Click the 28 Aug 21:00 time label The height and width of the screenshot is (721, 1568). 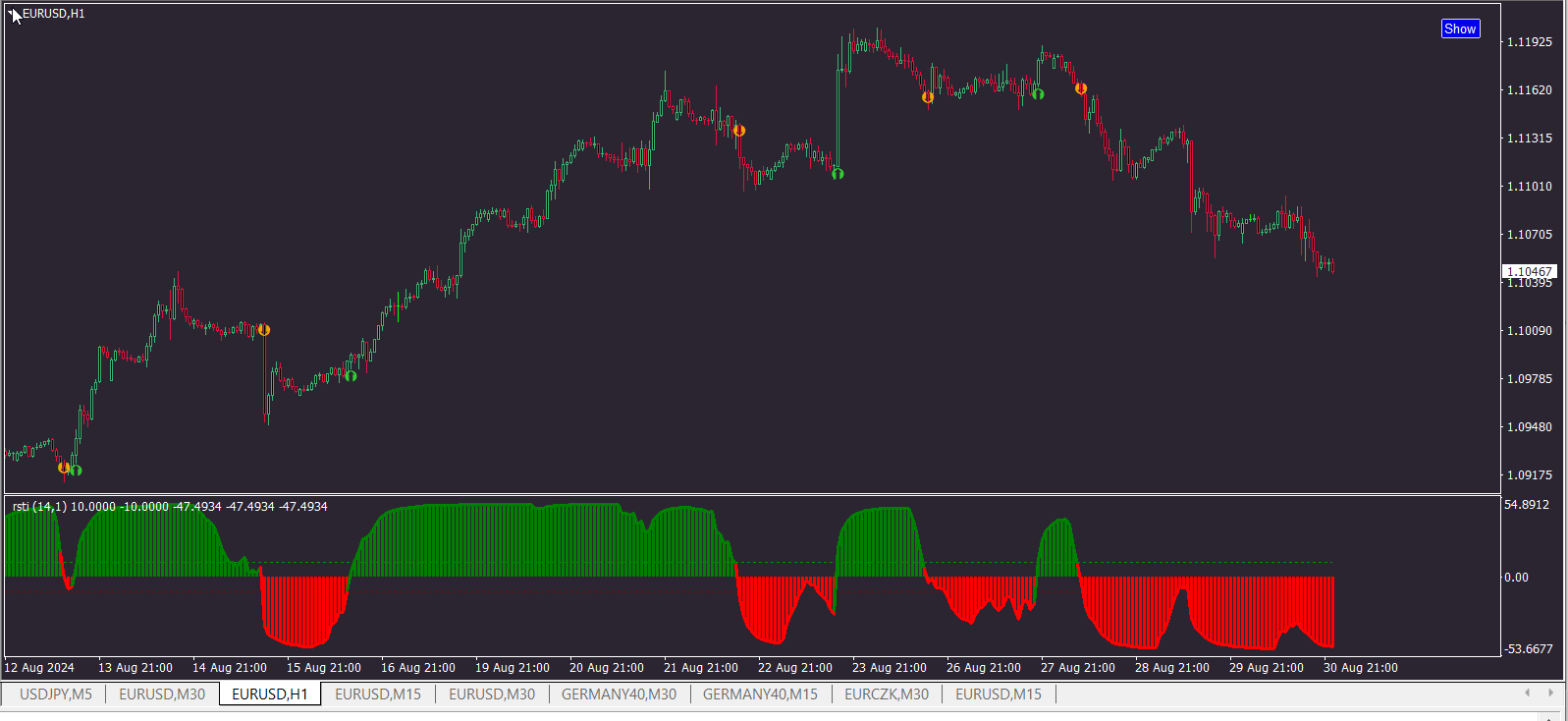(x=1172, y=668)
